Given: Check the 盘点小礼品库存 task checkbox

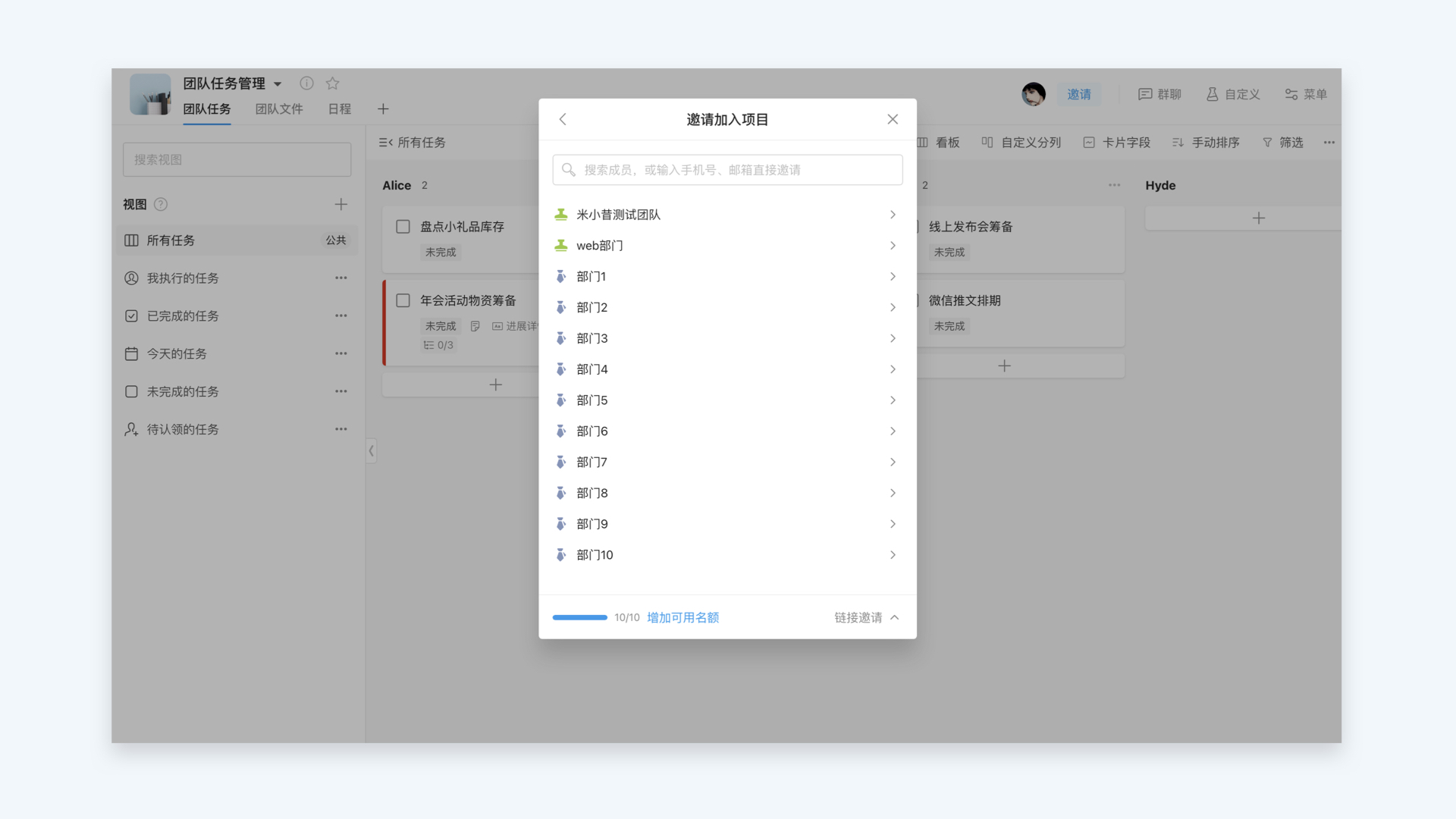Looking at the screenshot, I should pos(403,227).
